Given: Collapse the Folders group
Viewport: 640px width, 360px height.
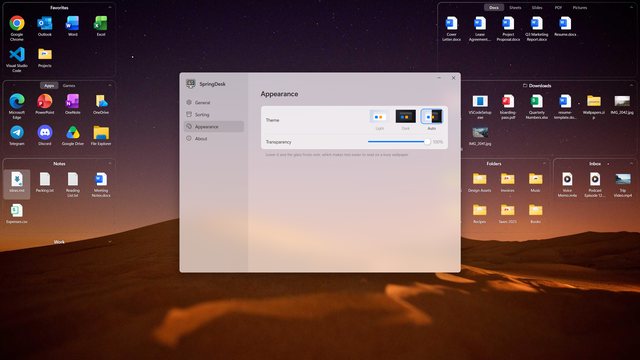Looking at the screenshot, I should click(x=544, y=164).
